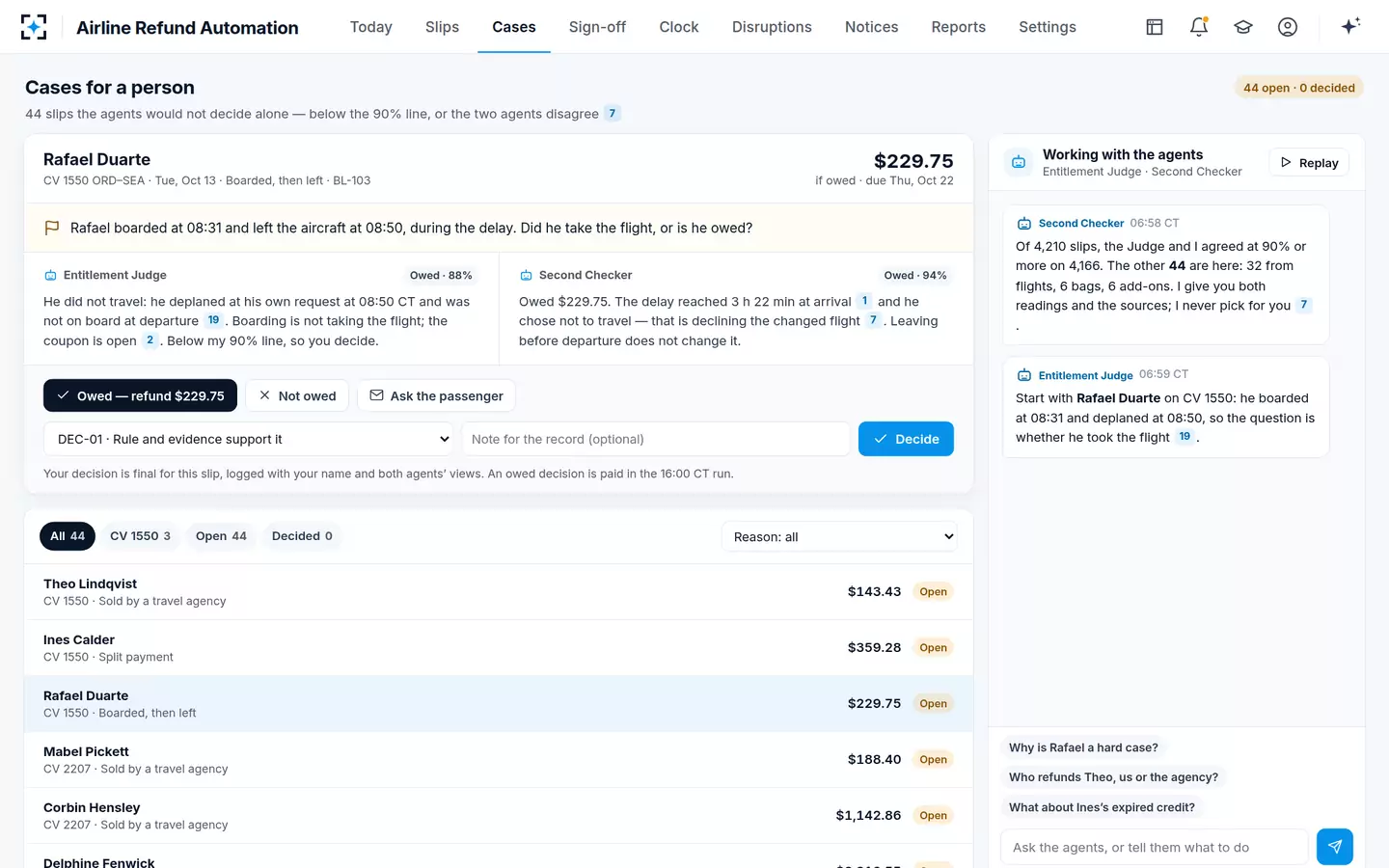The width and height of the screenshot is (1389, 868).
Task: Click citation 1 in Second Checker card
Action: (x=864, y=301)
